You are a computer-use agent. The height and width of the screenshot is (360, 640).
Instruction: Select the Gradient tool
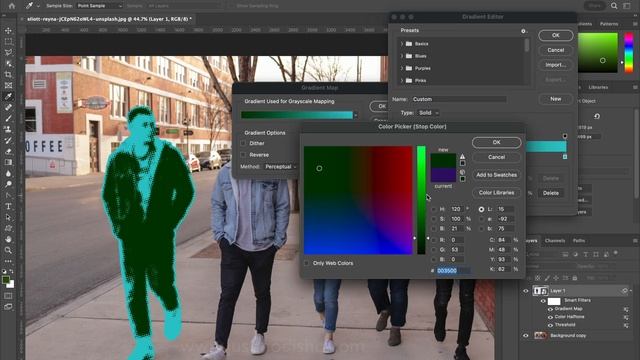coord(8,162)
